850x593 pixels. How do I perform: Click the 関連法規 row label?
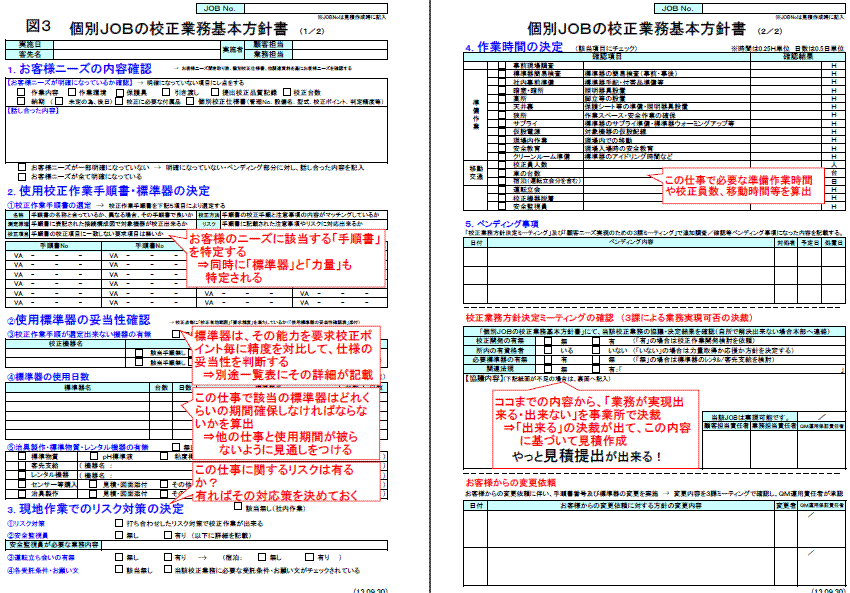pyautogui.click(x=499, y=369)
